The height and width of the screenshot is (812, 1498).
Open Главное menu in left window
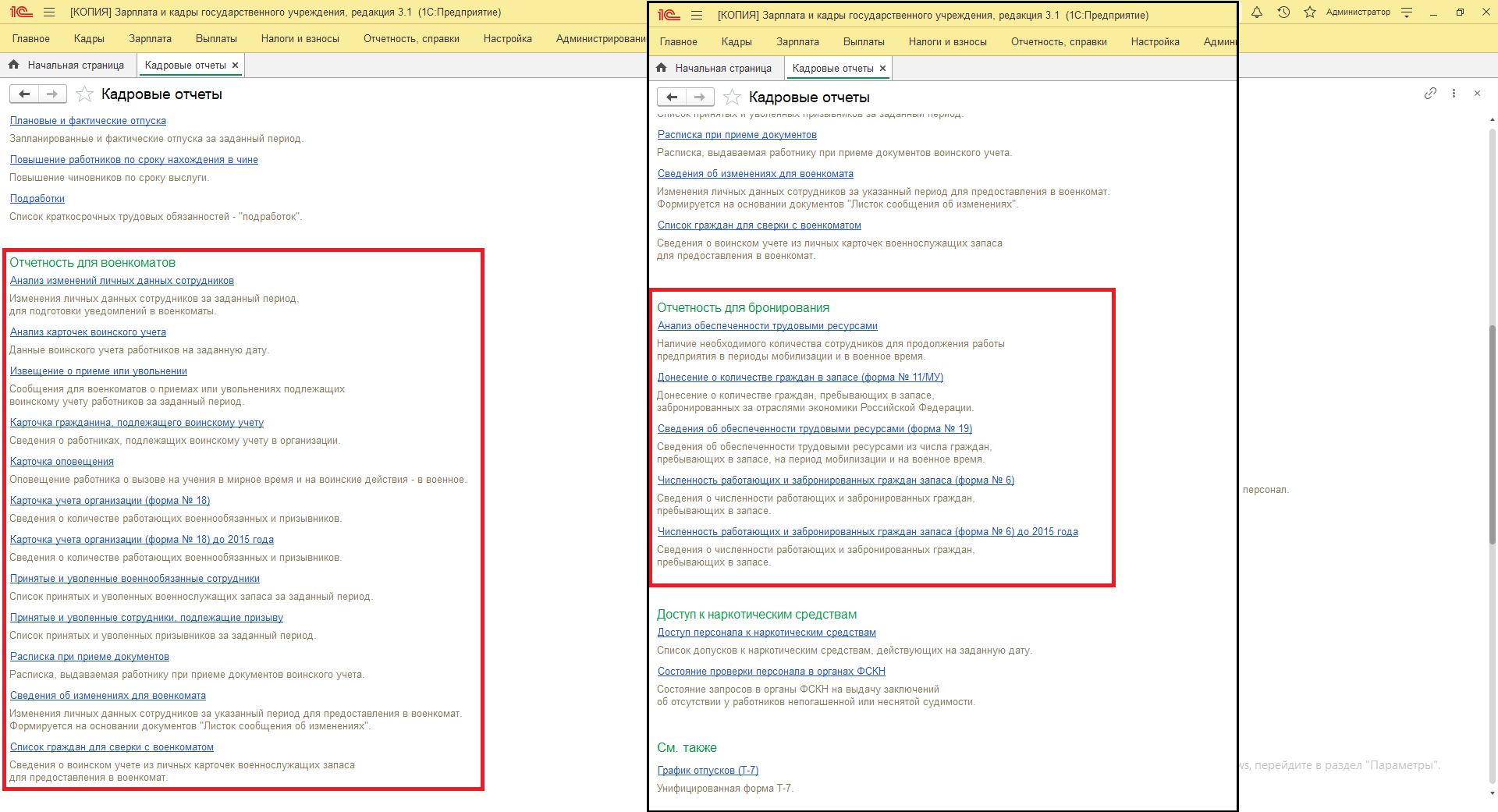point(31,39)
